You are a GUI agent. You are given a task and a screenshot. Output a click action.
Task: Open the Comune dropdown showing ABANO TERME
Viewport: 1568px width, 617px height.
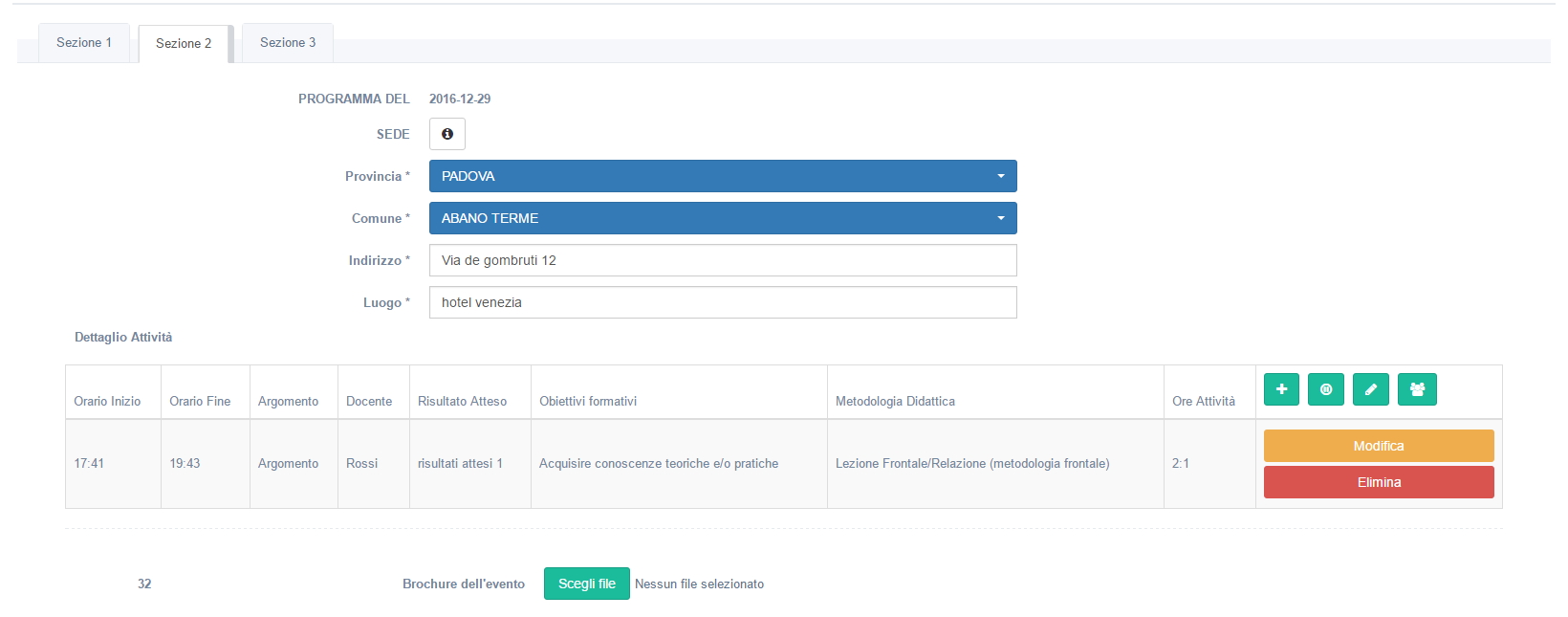[x=722, y=218]
